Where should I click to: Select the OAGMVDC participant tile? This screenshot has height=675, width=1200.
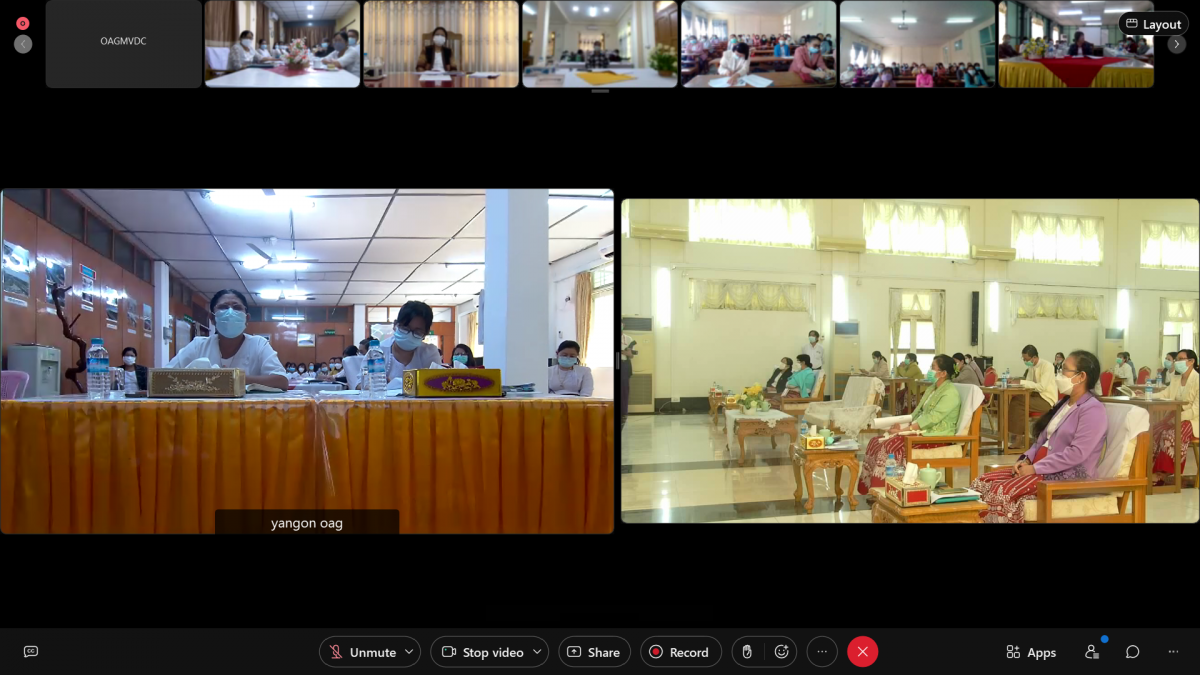(x=123, y=43)
